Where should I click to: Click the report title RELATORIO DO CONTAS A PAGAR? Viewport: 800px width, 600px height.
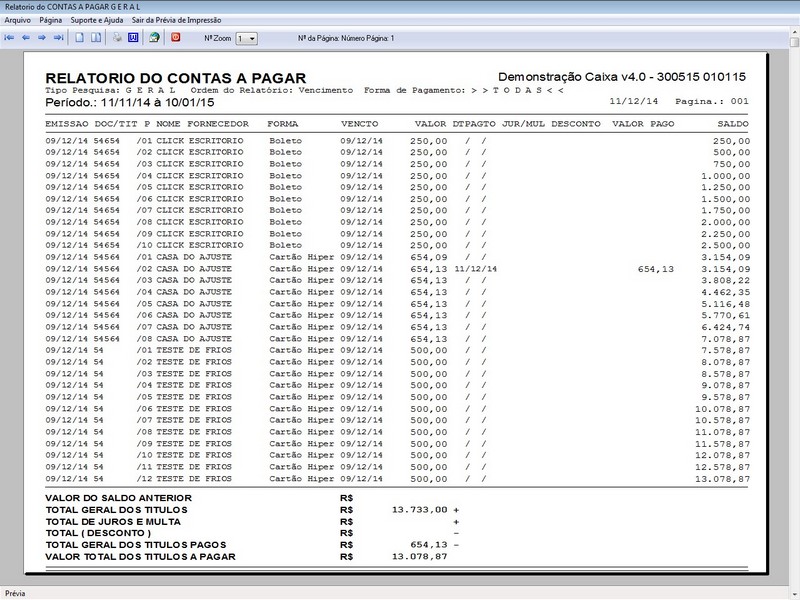click(x=176, y=78)
